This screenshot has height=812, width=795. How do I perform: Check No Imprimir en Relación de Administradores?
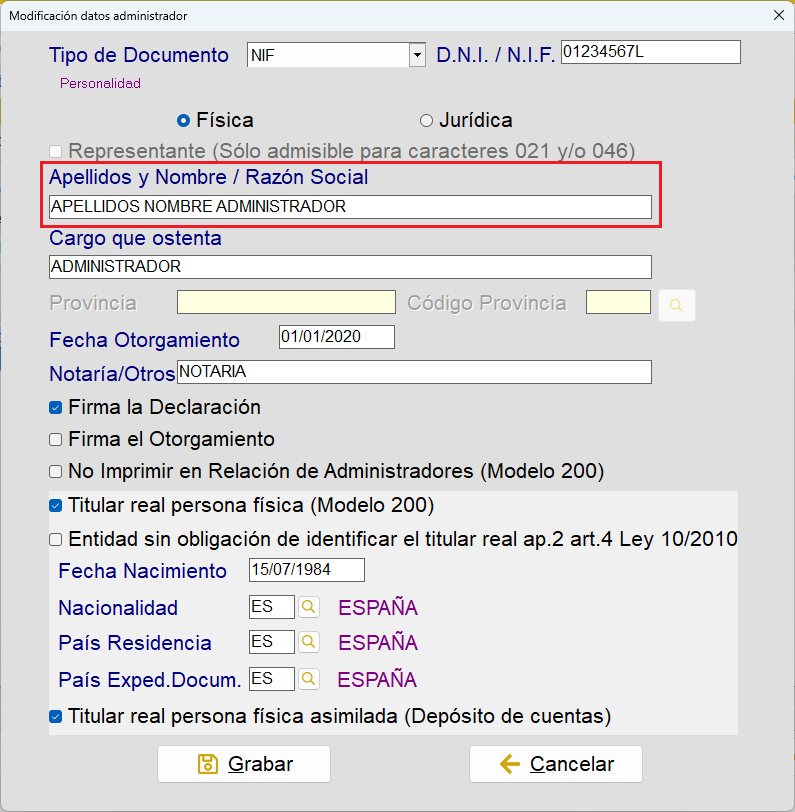click(x=55, y=472)
